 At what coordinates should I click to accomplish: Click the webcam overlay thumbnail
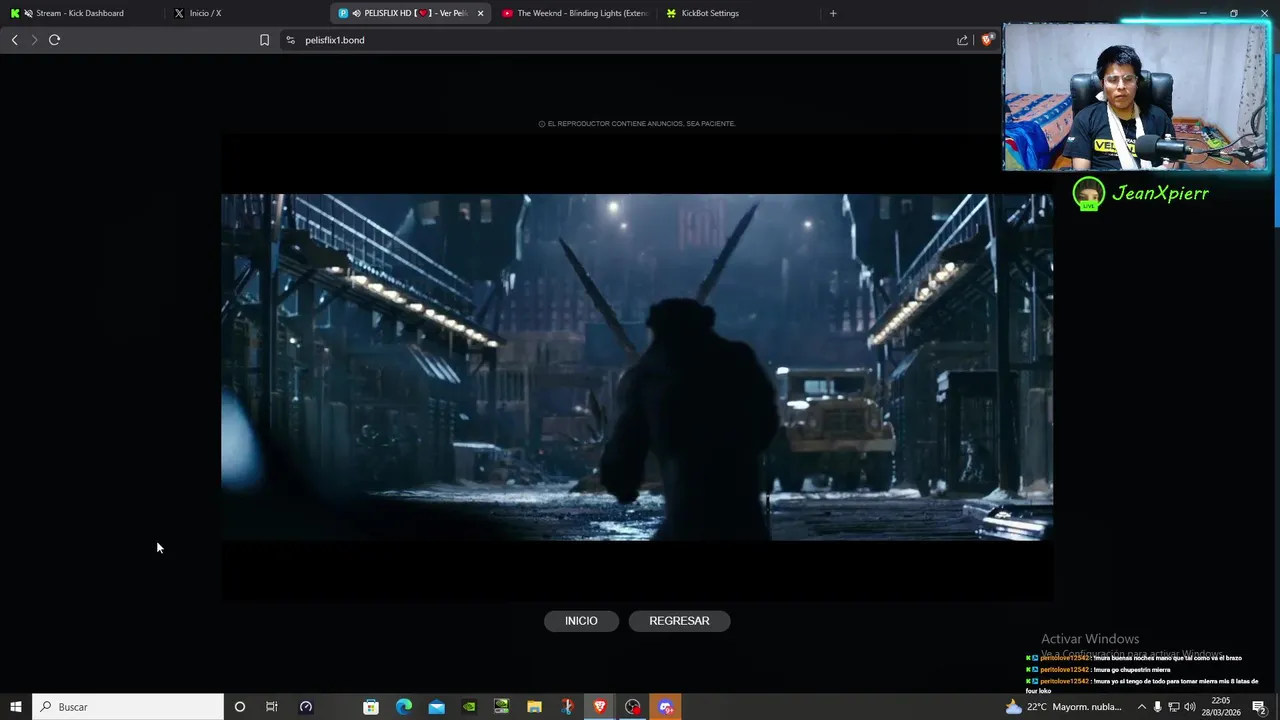[1136, 96]
